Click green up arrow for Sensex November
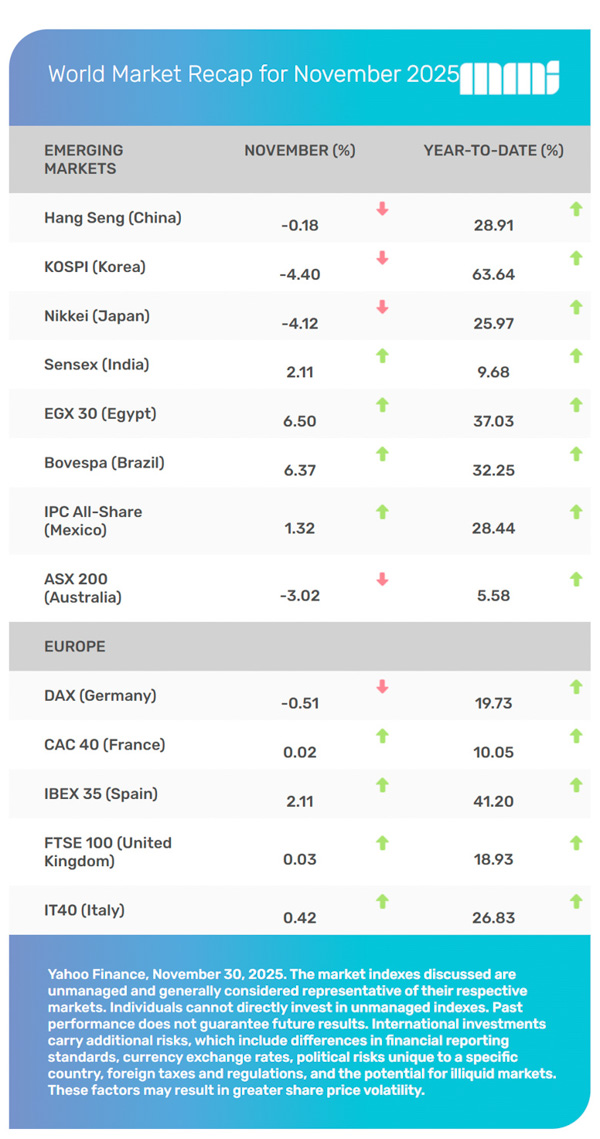Viewport: 600px width, 1139px height. [382, 355]
